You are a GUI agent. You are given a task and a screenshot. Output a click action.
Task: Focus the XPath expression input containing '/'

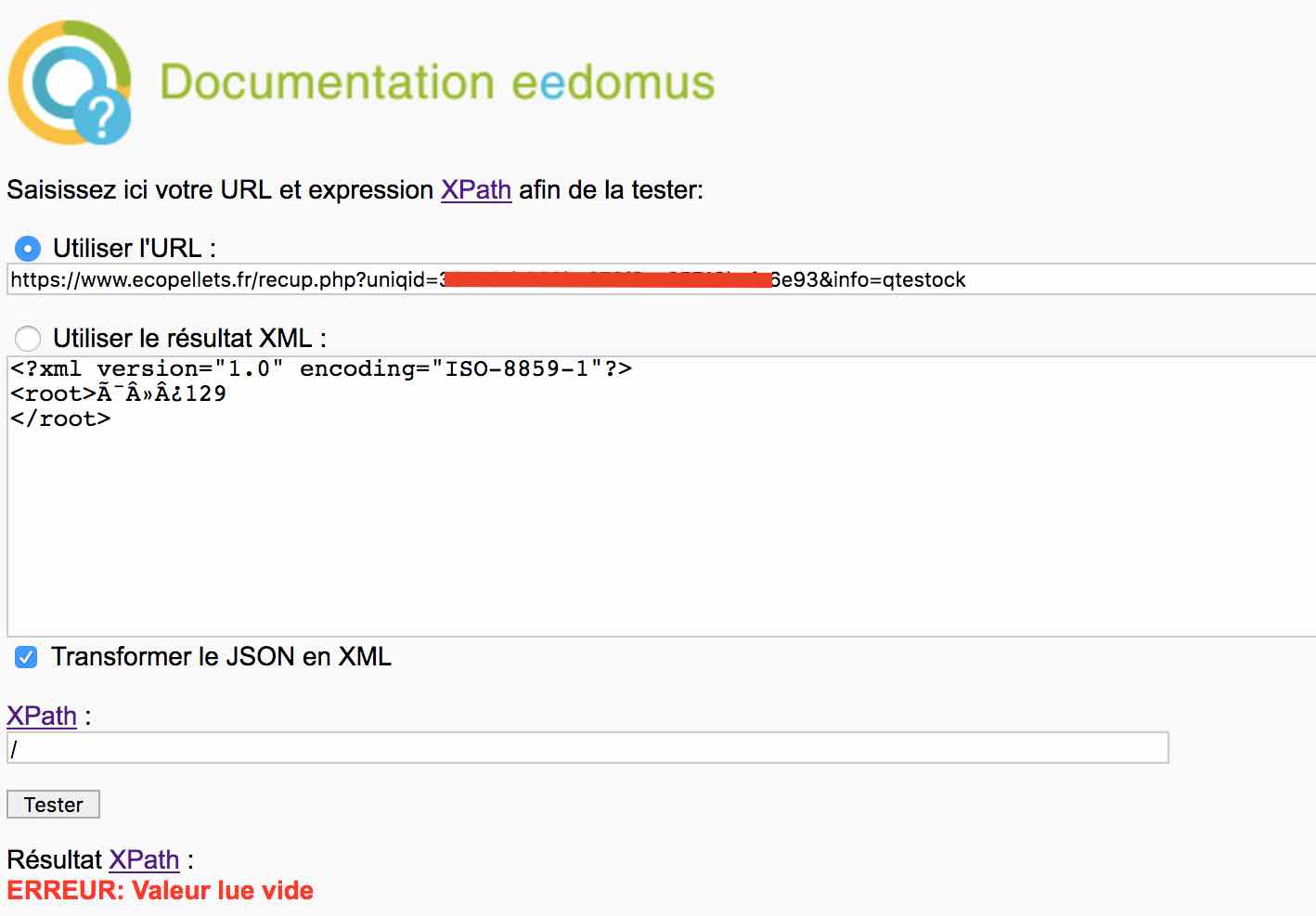(x=587, y=748)
